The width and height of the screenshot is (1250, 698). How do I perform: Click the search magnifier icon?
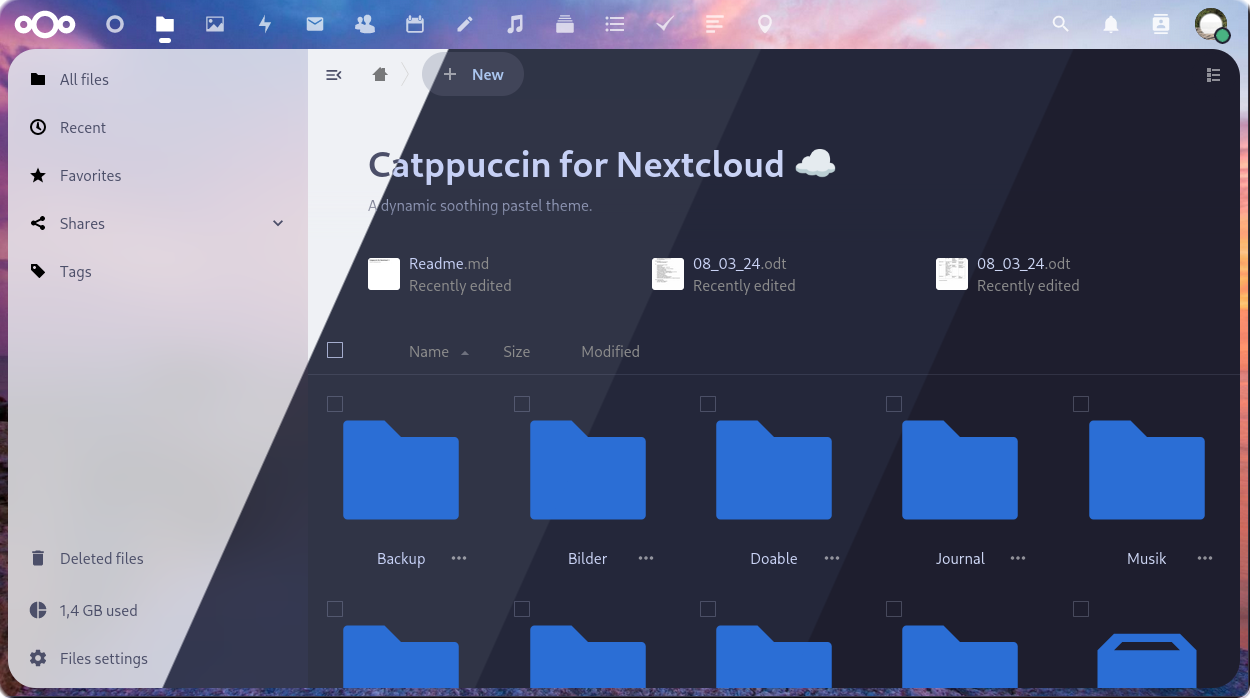click(1061, 24)
